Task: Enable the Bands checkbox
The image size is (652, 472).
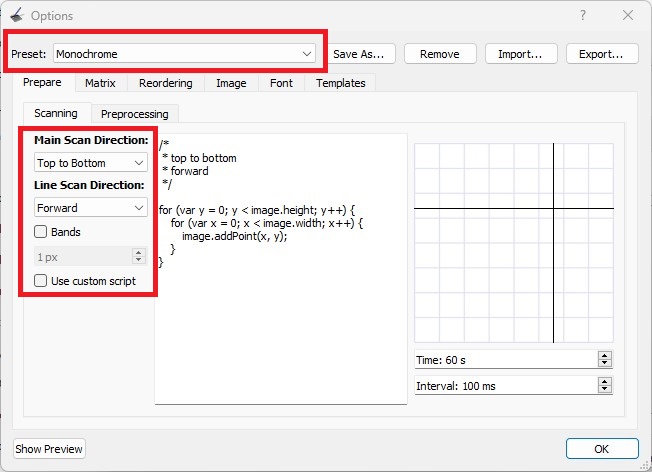Action: (x=41, y=232)
